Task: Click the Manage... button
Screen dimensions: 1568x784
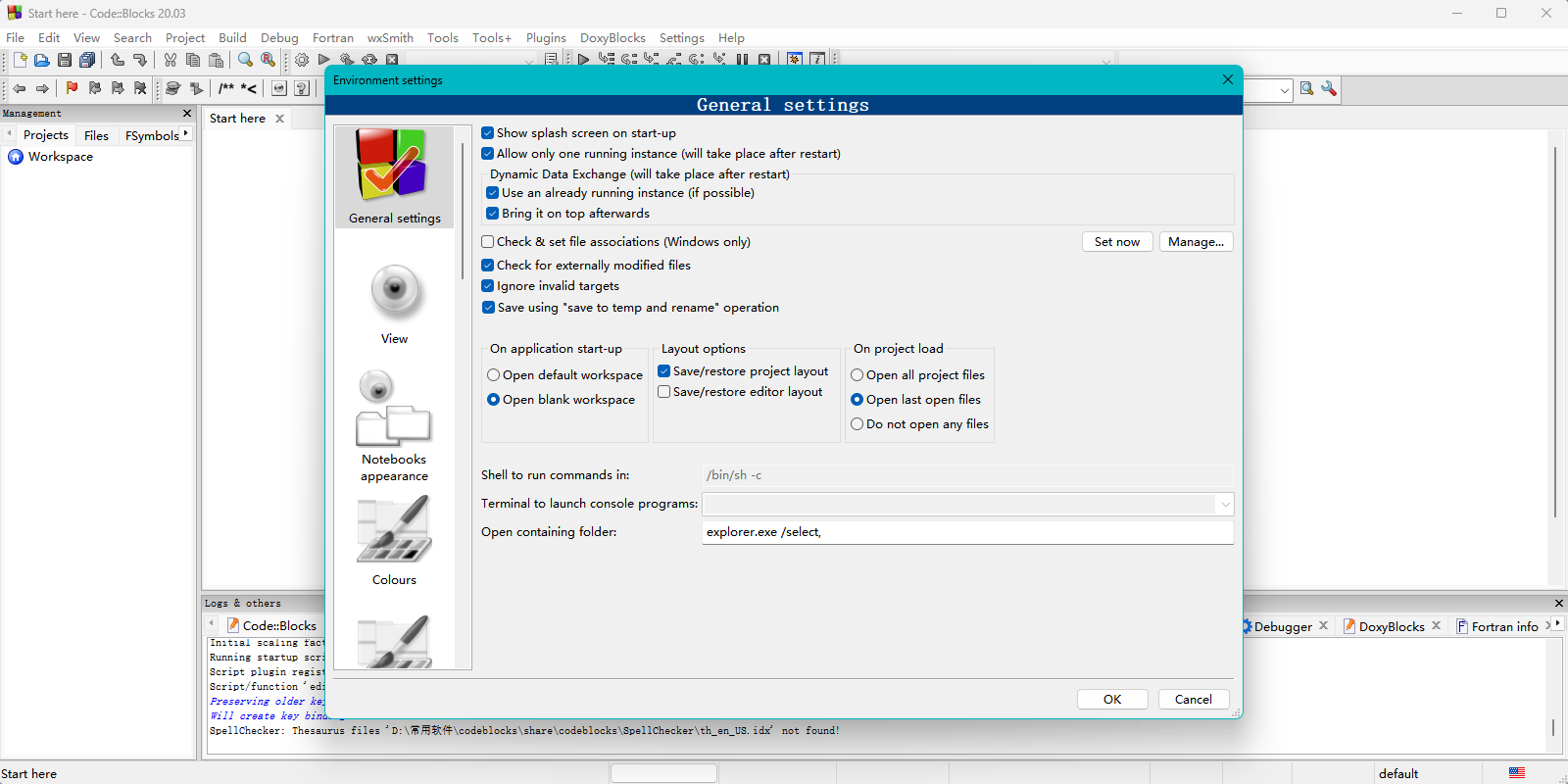Action: pos(1196,242)
